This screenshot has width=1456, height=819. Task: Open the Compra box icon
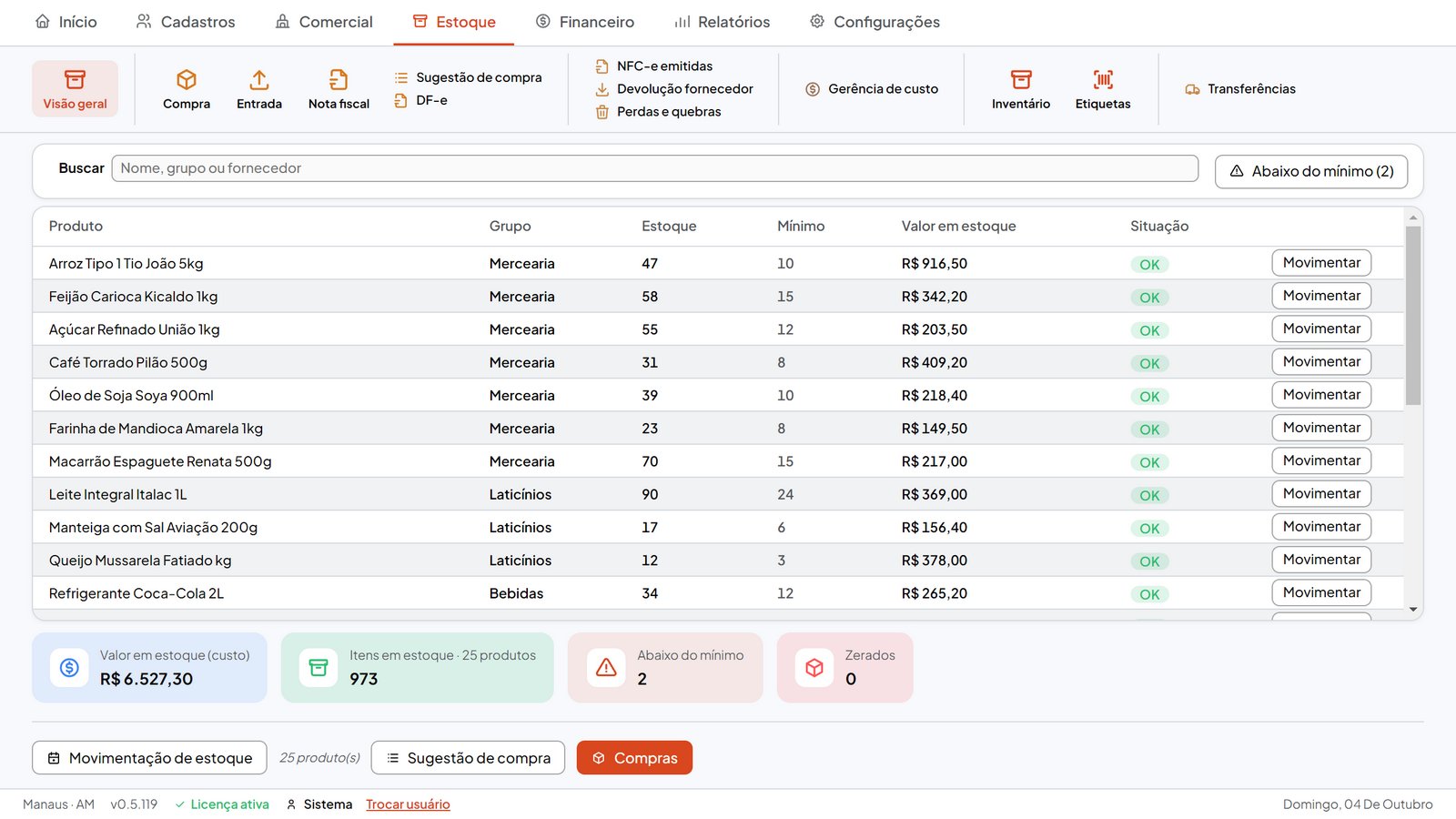pos(187,80)
